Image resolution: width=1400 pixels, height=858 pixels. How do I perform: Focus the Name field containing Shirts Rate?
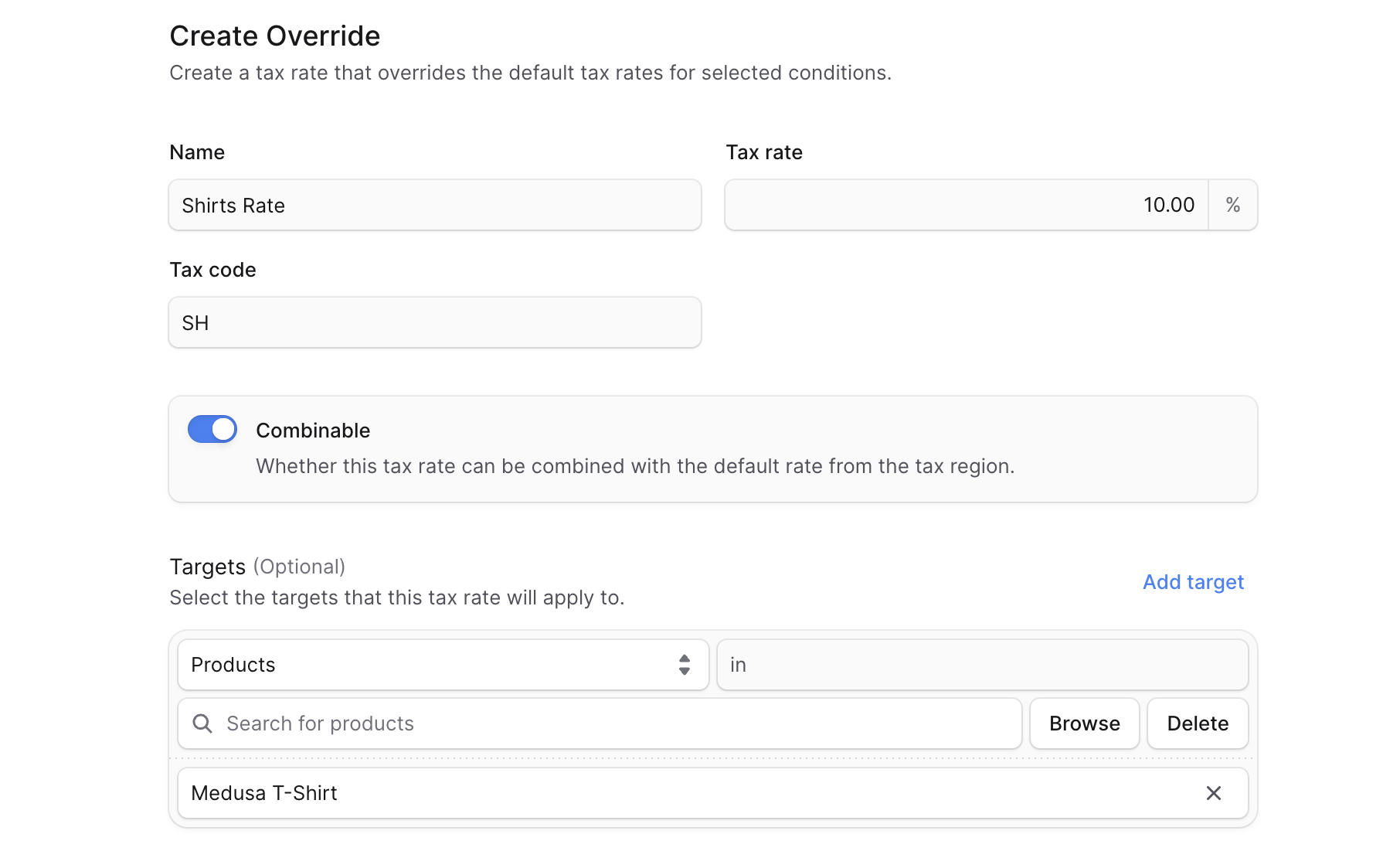click(x=434, y=206)
